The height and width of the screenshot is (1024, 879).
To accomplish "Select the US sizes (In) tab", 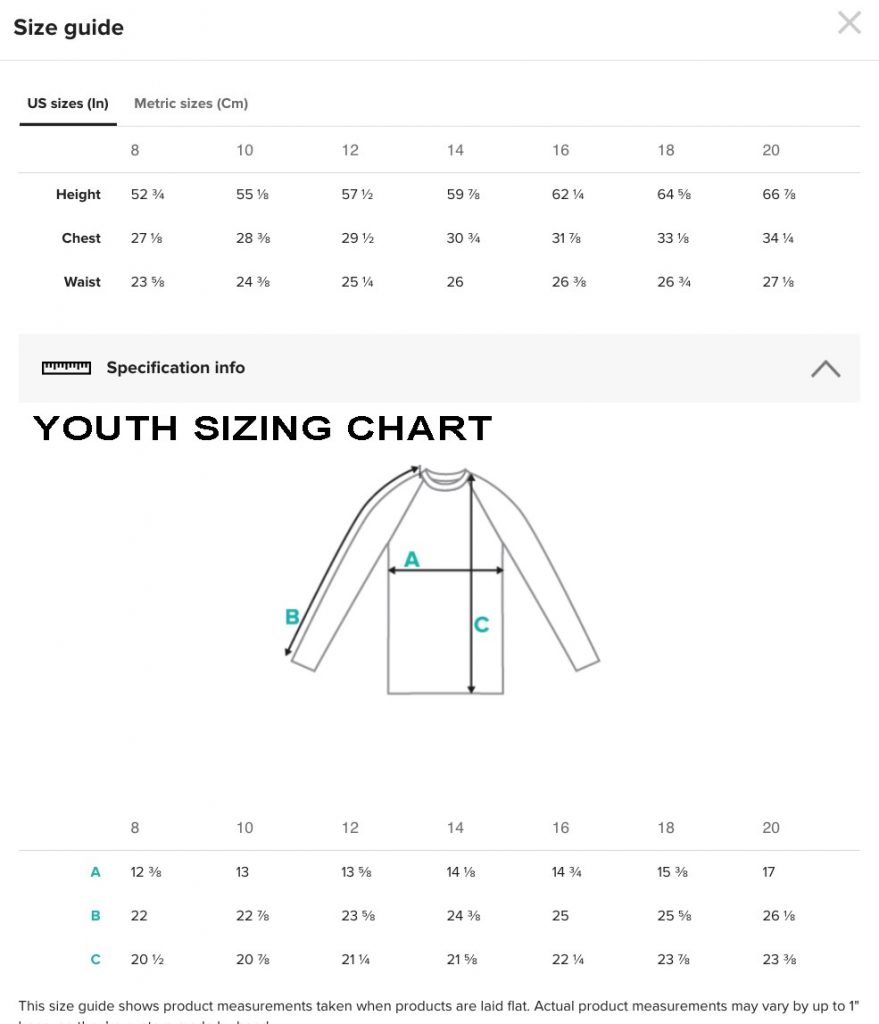I will pyautogui.click(x=68, y=103).
